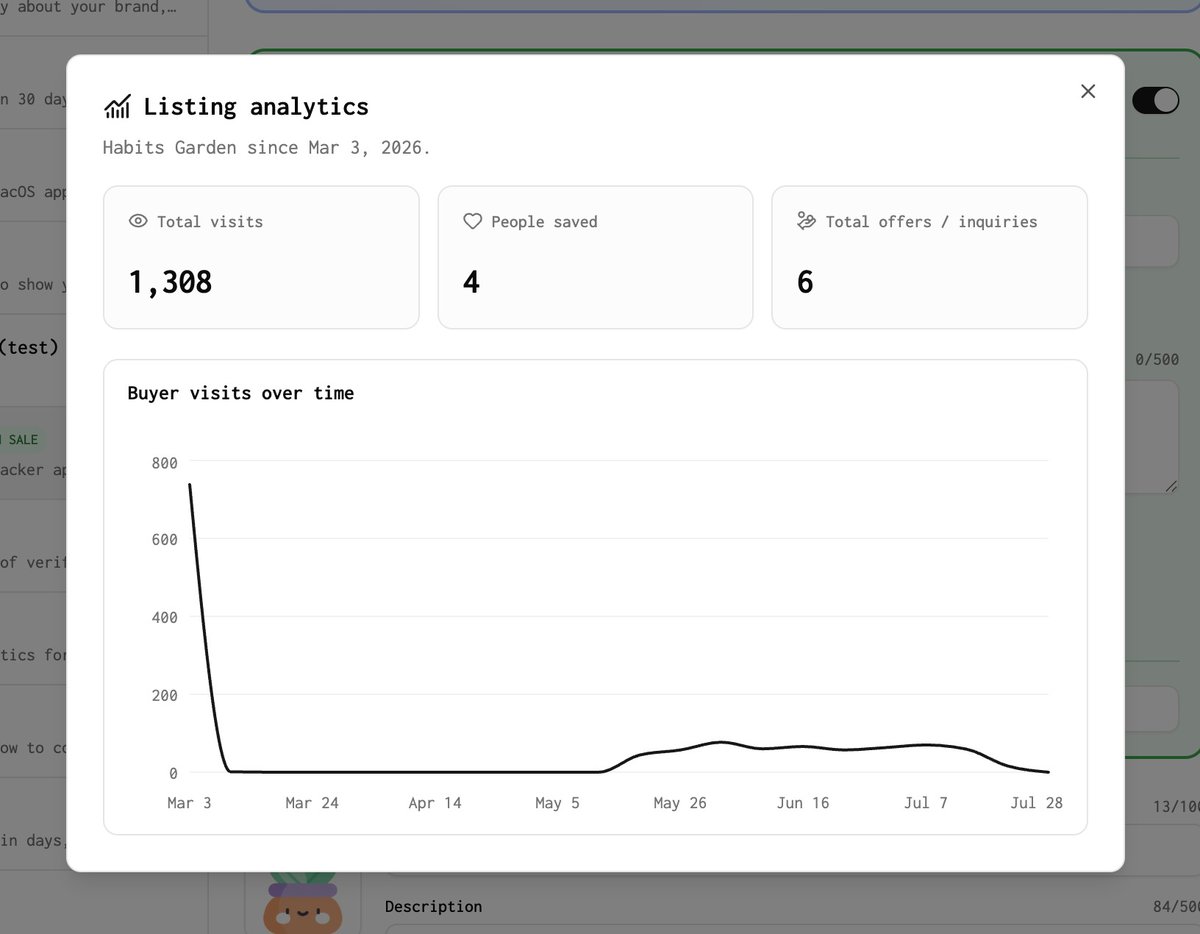Click the Habits Garden since Mar 3, 2026 subtitle
Viewport: 1200px width, 934px height.
(267, 147)
